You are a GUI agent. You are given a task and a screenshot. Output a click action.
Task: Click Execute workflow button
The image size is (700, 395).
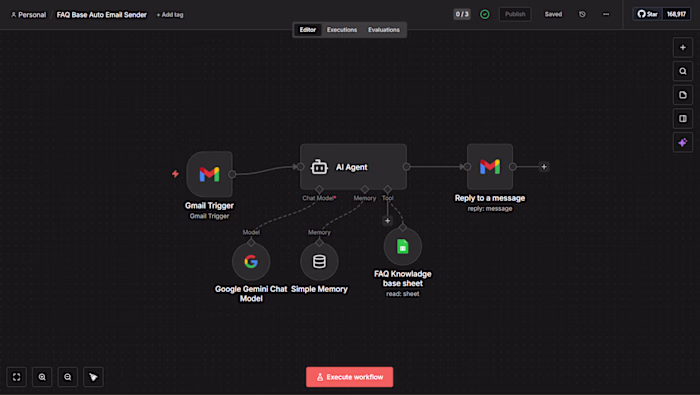[x=350, y=377]
